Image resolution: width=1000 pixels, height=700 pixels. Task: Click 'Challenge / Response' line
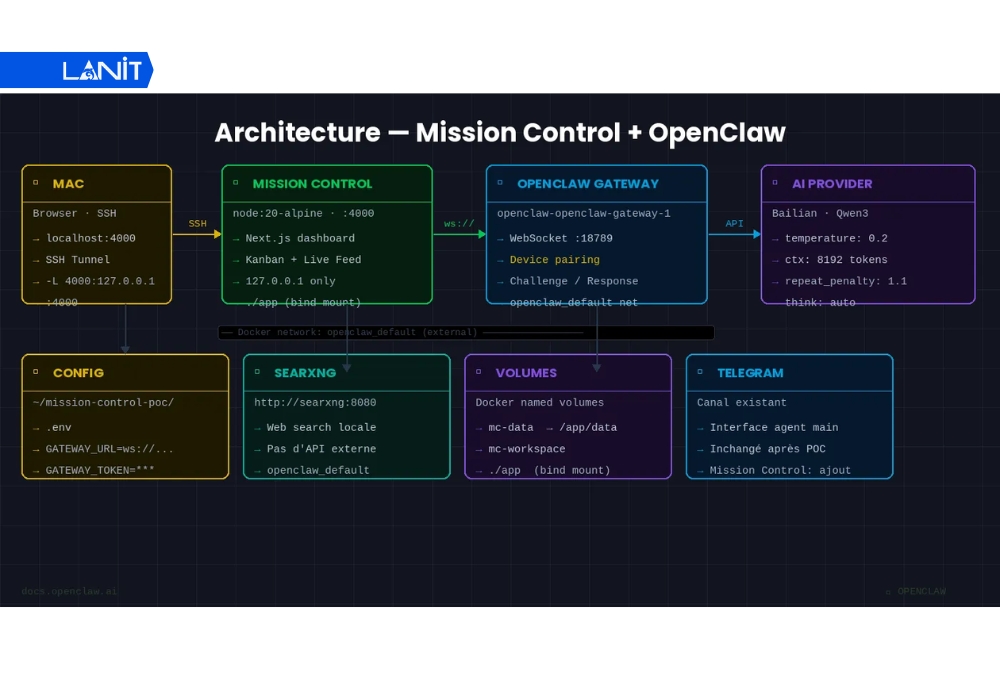click(x=574, y=281)
